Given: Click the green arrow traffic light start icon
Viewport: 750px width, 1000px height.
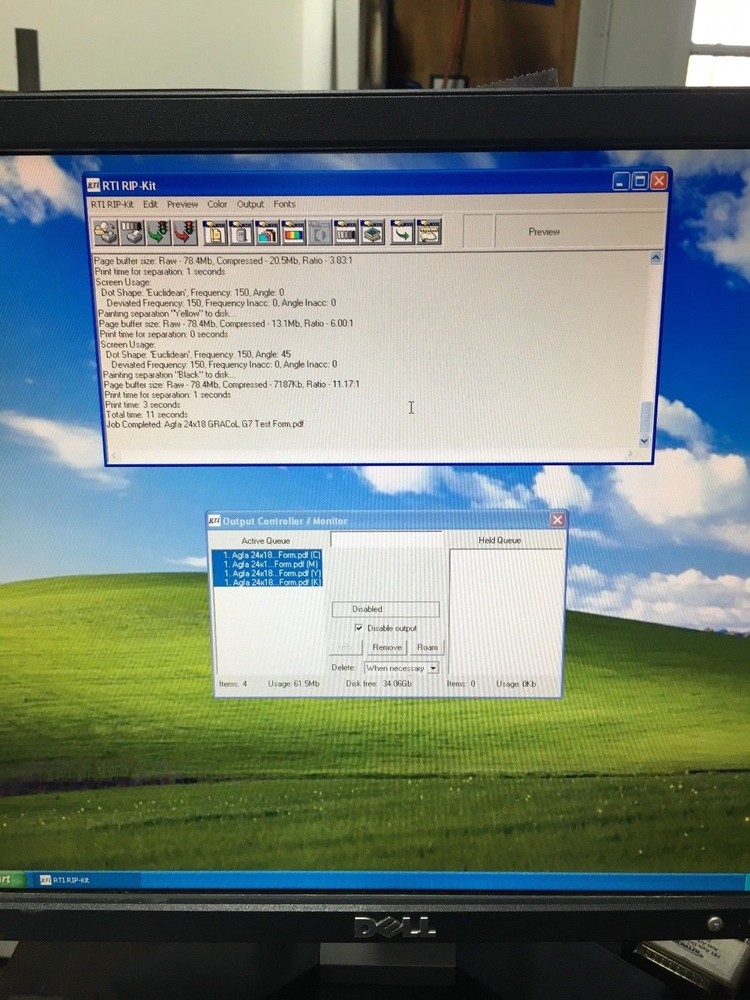Looking at the screenshot, I should (159, 232).
